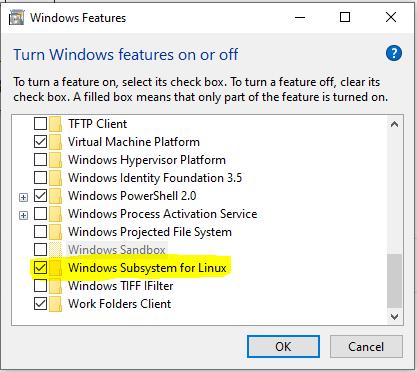Click the Windows Hypervisor Platform folder icon
The height and width of the screenshot is (372, 417).
(x=55, y=160)
